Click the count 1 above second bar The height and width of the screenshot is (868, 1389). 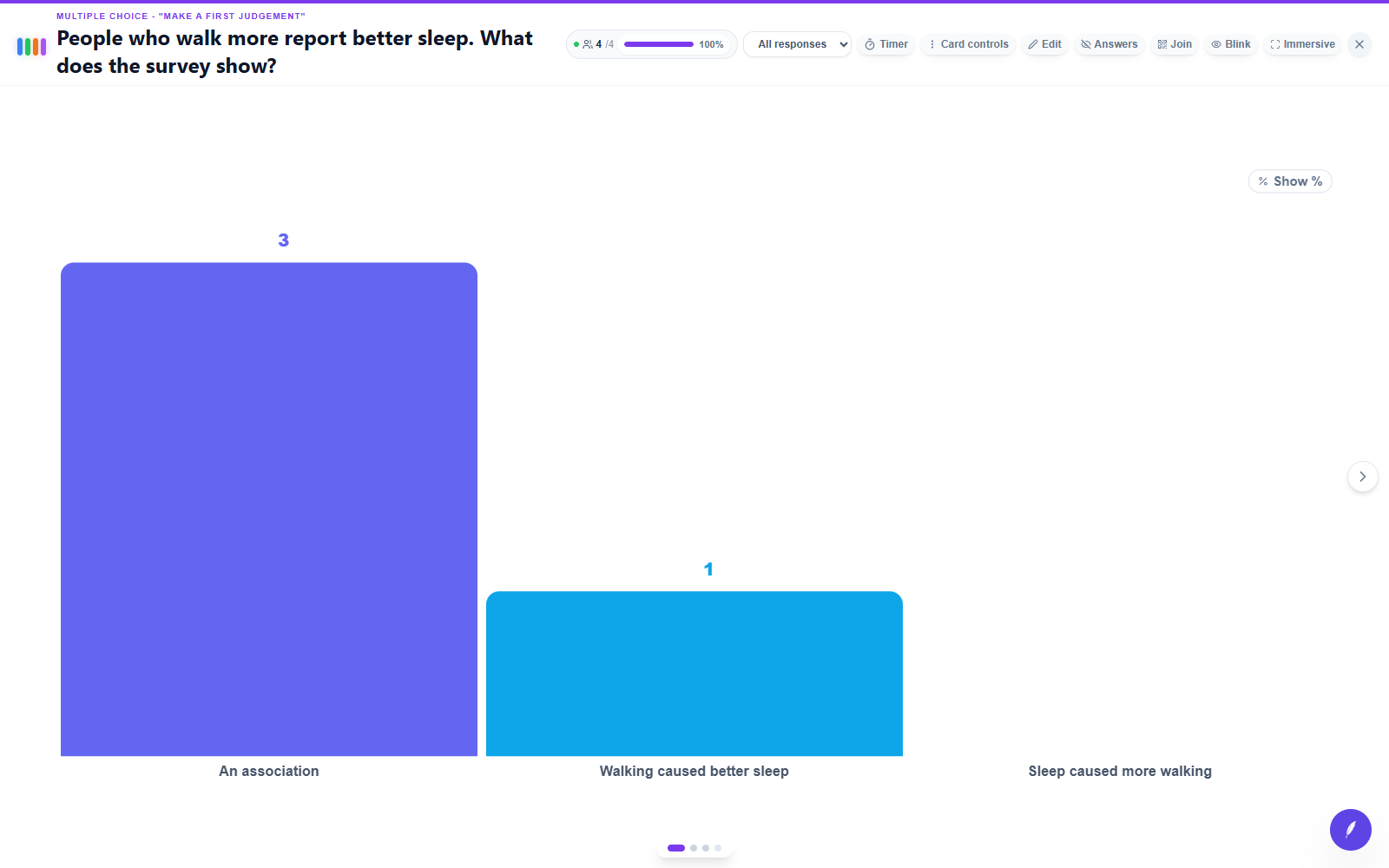[x=708, y=569]
